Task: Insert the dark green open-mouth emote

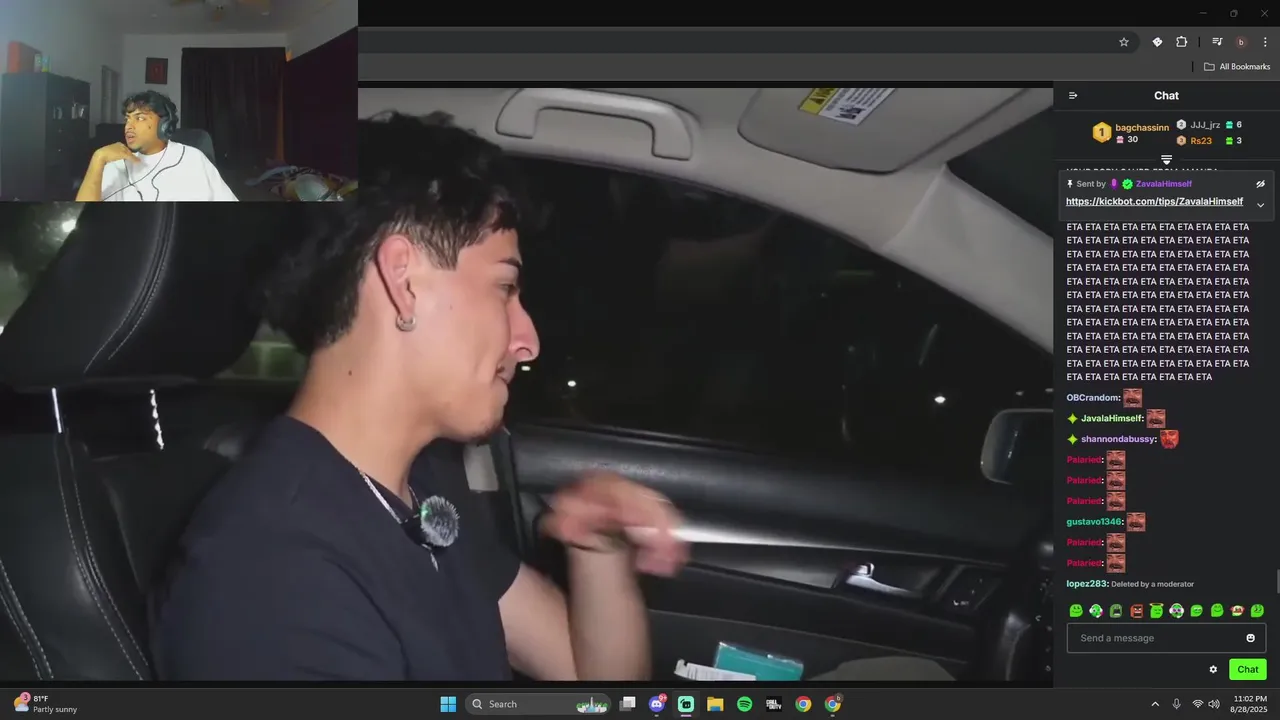Action: click(1116, 610)
